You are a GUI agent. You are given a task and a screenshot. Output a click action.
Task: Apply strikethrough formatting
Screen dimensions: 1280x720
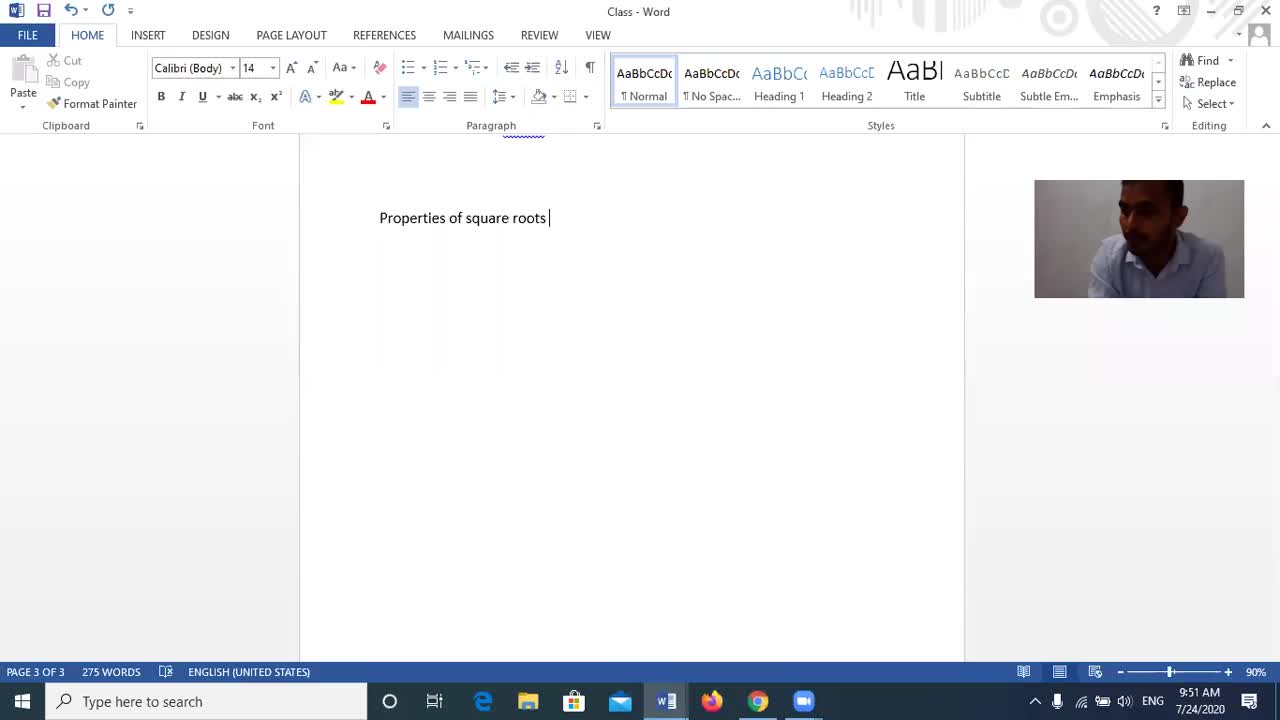pos(235,97)
